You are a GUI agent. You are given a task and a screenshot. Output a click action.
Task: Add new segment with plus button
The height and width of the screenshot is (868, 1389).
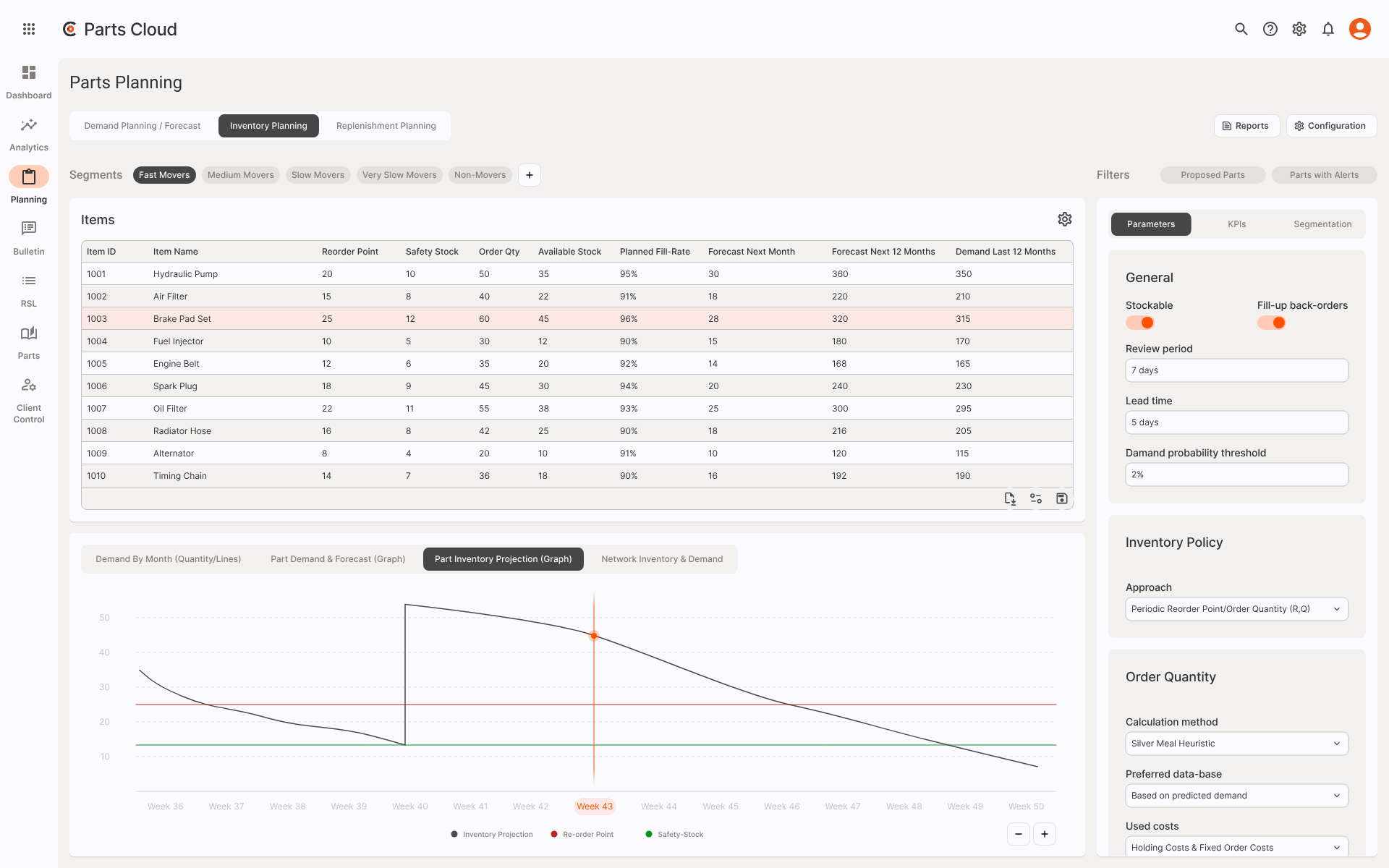(530, 175)
